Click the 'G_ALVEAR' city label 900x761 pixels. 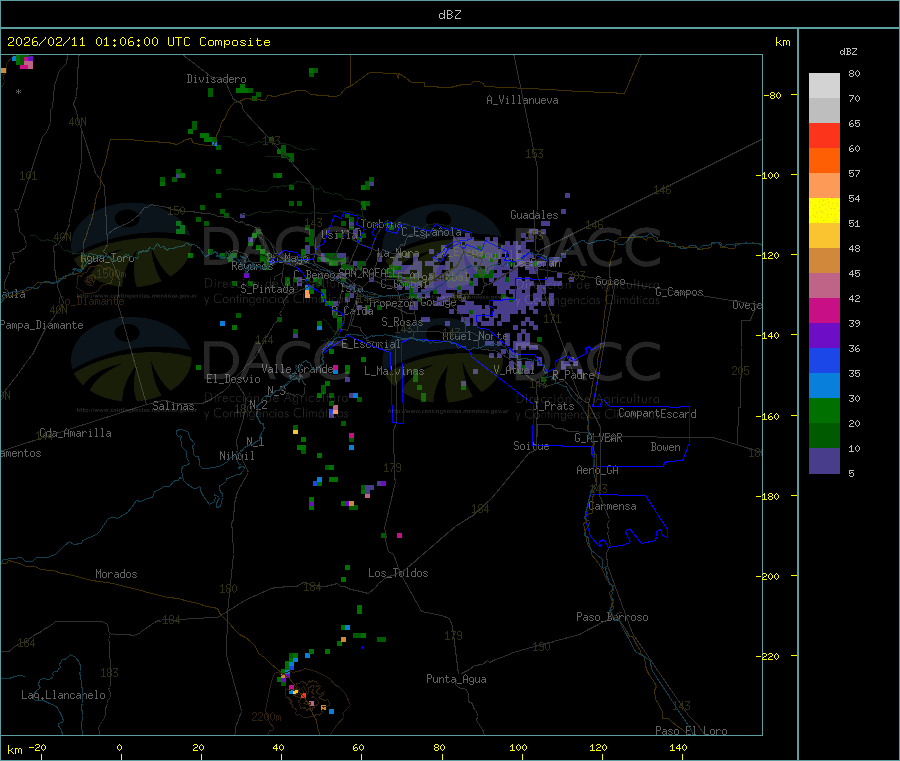click(598, 438)
